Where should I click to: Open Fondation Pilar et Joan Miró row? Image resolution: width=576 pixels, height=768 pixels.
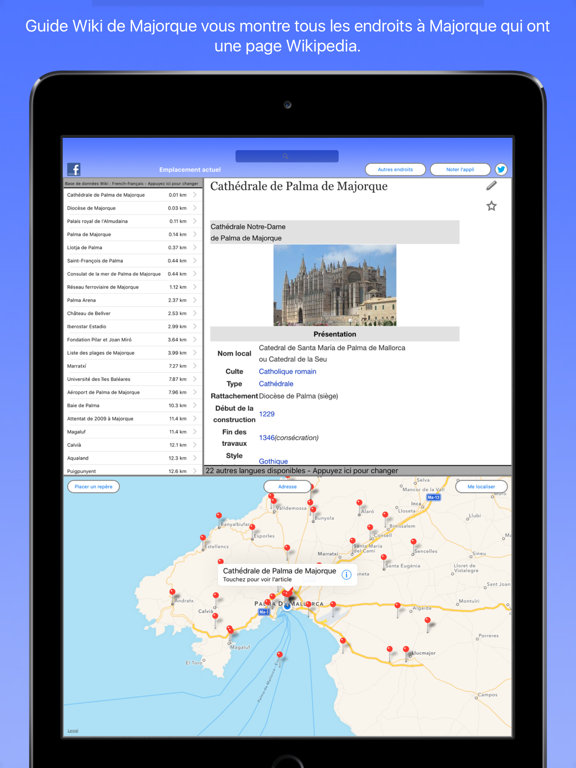pyautogui.click(x=133, y=340)
